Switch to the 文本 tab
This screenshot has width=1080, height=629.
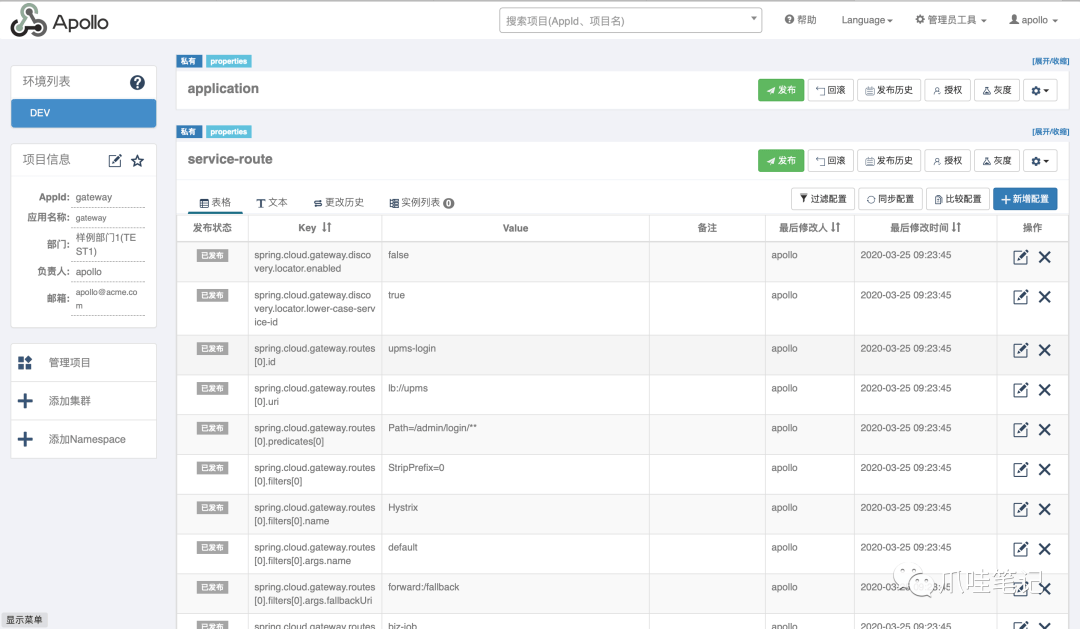(x=272, y=203)
